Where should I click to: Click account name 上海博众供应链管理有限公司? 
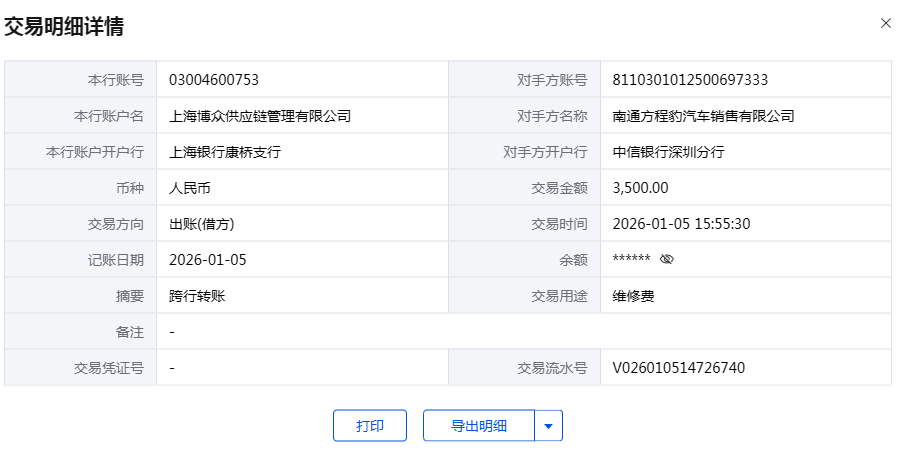(x=261, y=116)
